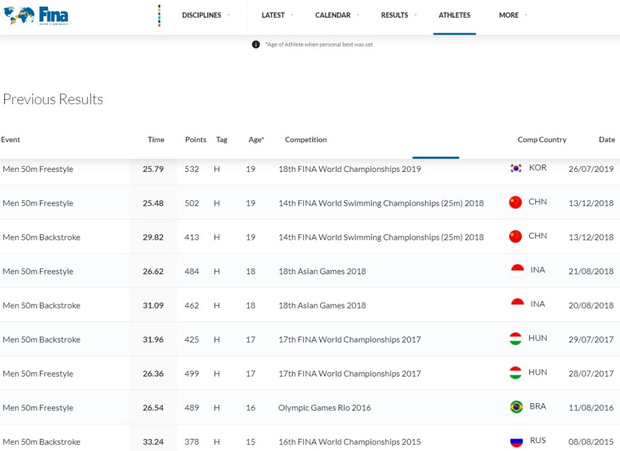Open the Olympic Games Rio 2016 competition
The height and width of the screenshot is (451, 620).
(x=324, y=408)
